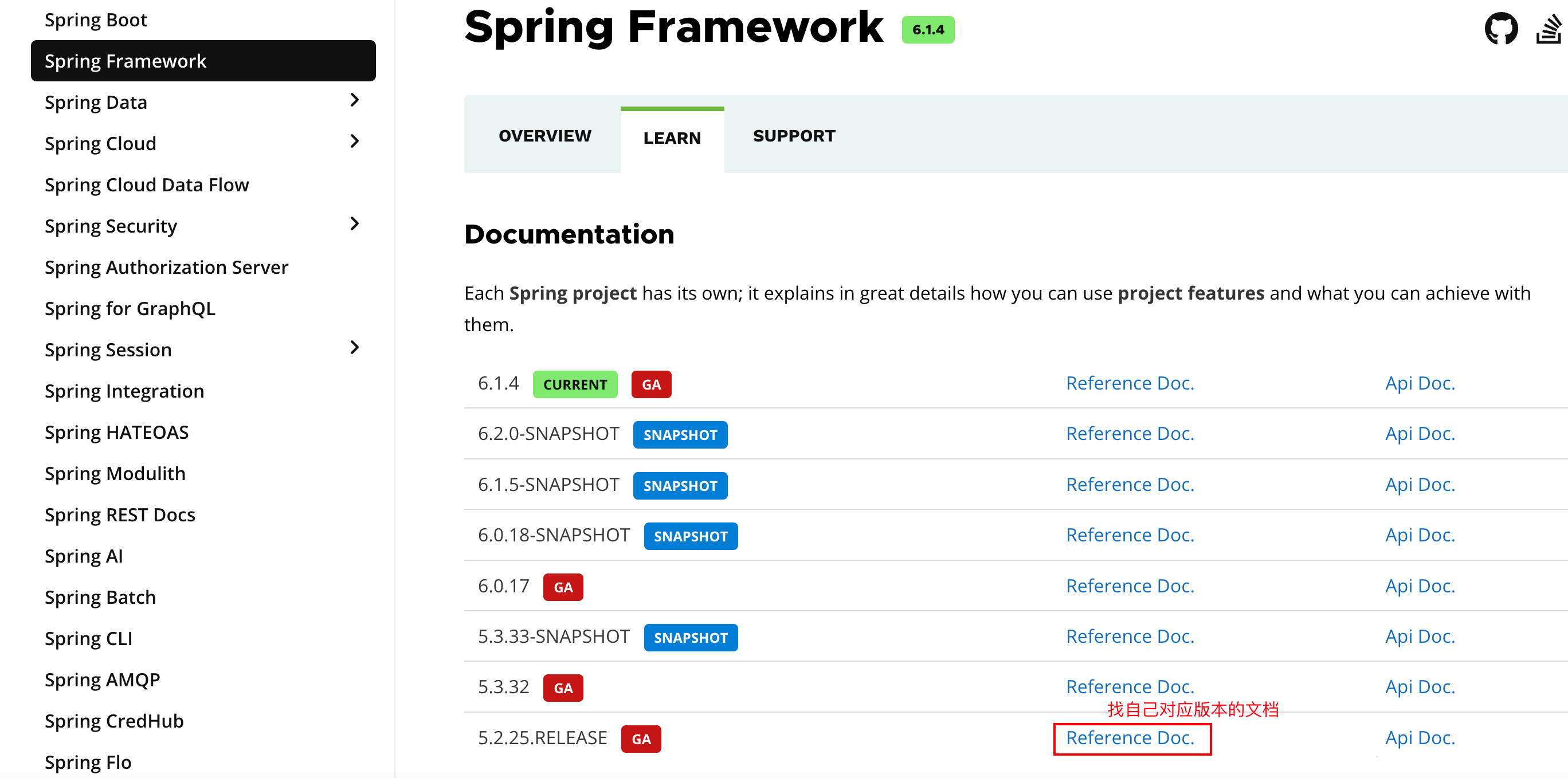Viewport: 1568px width, 778px height.
Task: Open Api Doc. for version 5.3.32
Action: point(1420,687)
